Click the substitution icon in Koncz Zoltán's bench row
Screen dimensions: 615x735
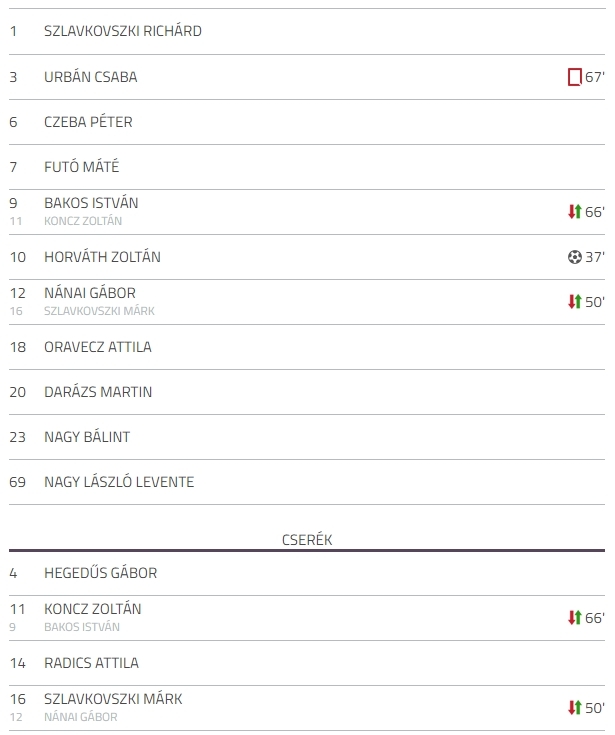pos(575,618)
